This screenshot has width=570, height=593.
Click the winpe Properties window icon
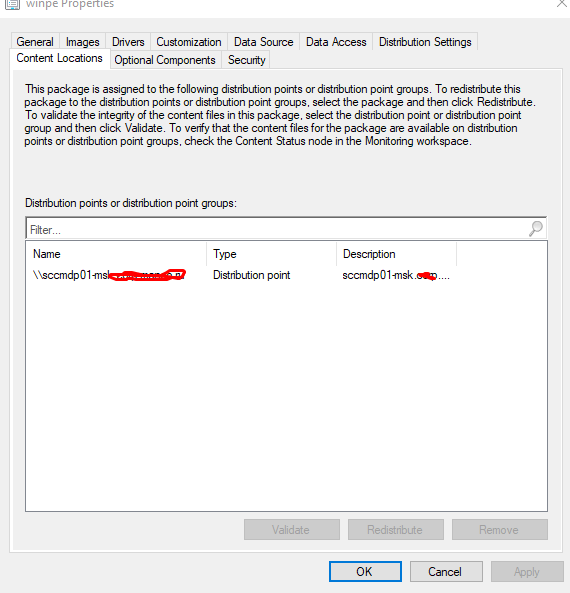point(12,5)
